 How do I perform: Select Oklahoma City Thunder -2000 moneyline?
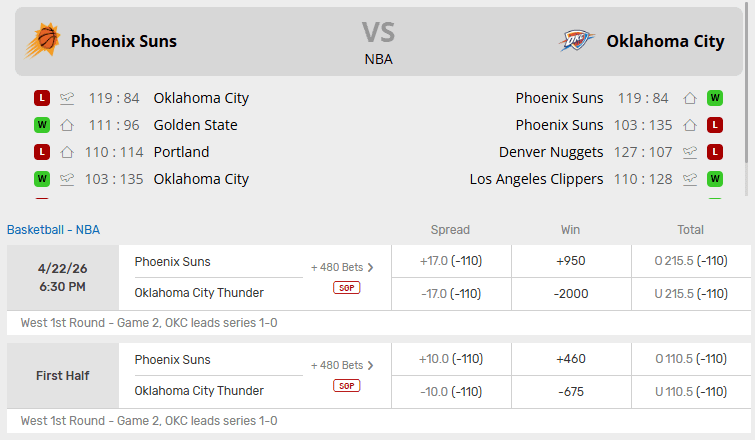[571, 293]
